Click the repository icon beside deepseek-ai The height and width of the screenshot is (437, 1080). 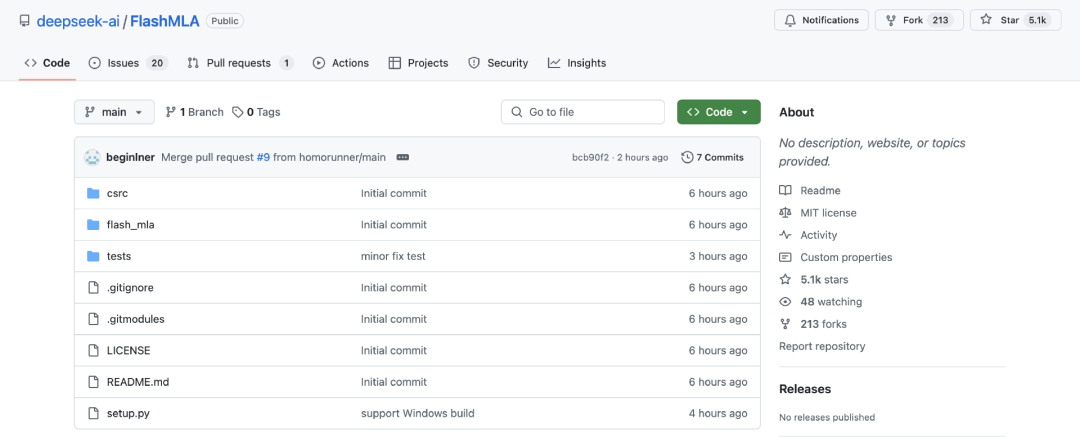25,21
